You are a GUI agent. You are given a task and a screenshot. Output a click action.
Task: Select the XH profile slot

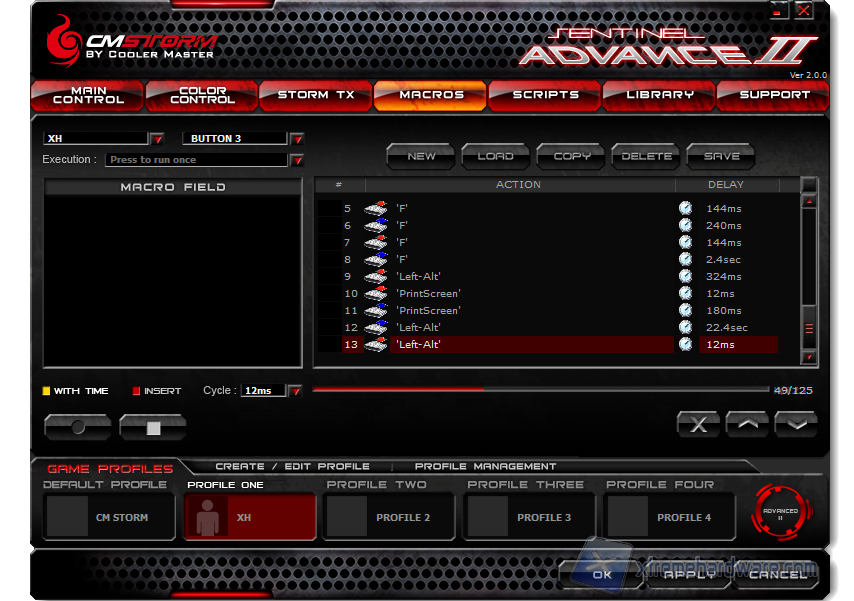pyautogui.click(x=249, y=517)
